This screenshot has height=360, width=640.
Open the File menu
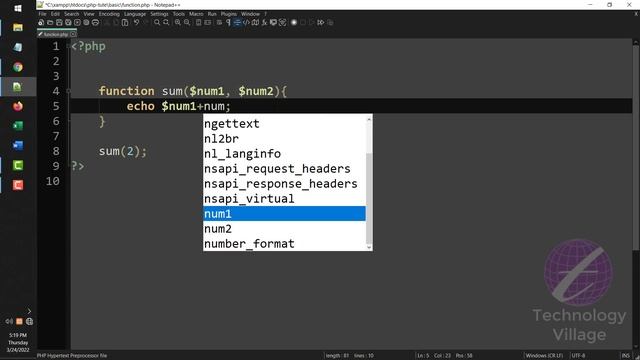[x=42, y=14]
